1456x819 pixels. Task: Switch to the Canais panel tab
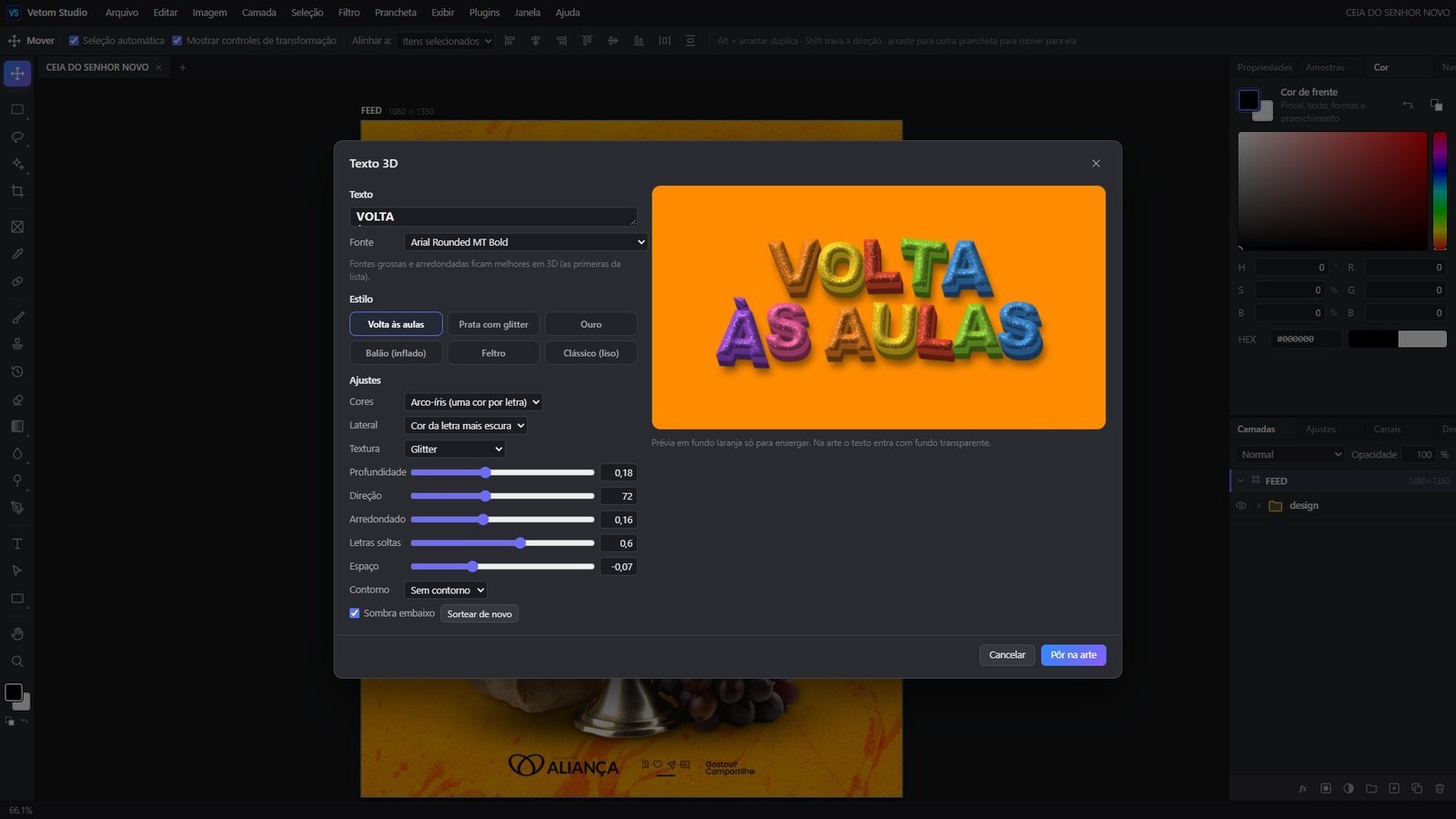coord(1387,430)
